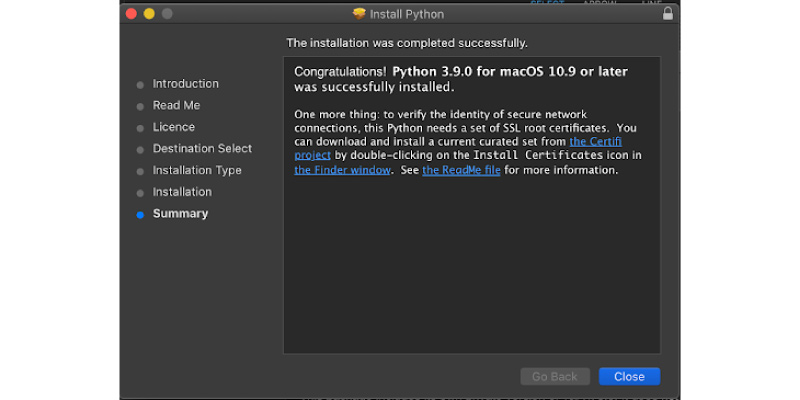Click the Close button
The image size is (800, 400).
(629, 377)
